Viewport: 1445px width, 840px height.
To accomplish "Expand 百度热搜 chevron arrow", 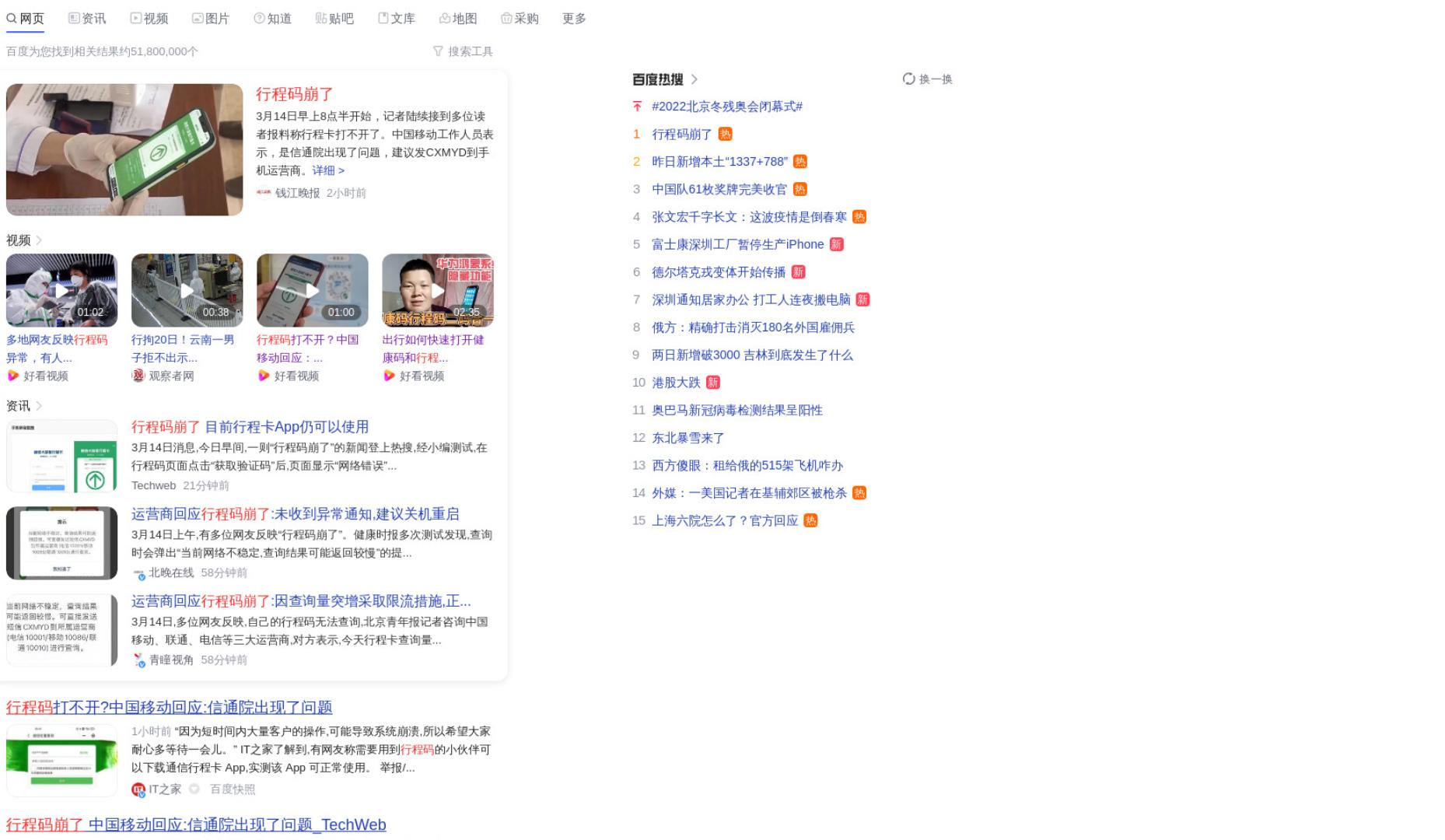I will (695, 79).
